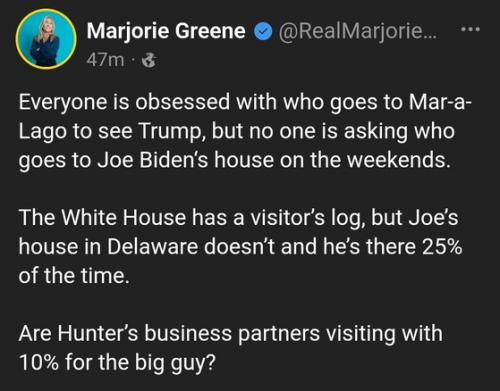Click the words 'Joe Biden's' in the post
This screenshot has height=391, width=500.
coord(153,160)
